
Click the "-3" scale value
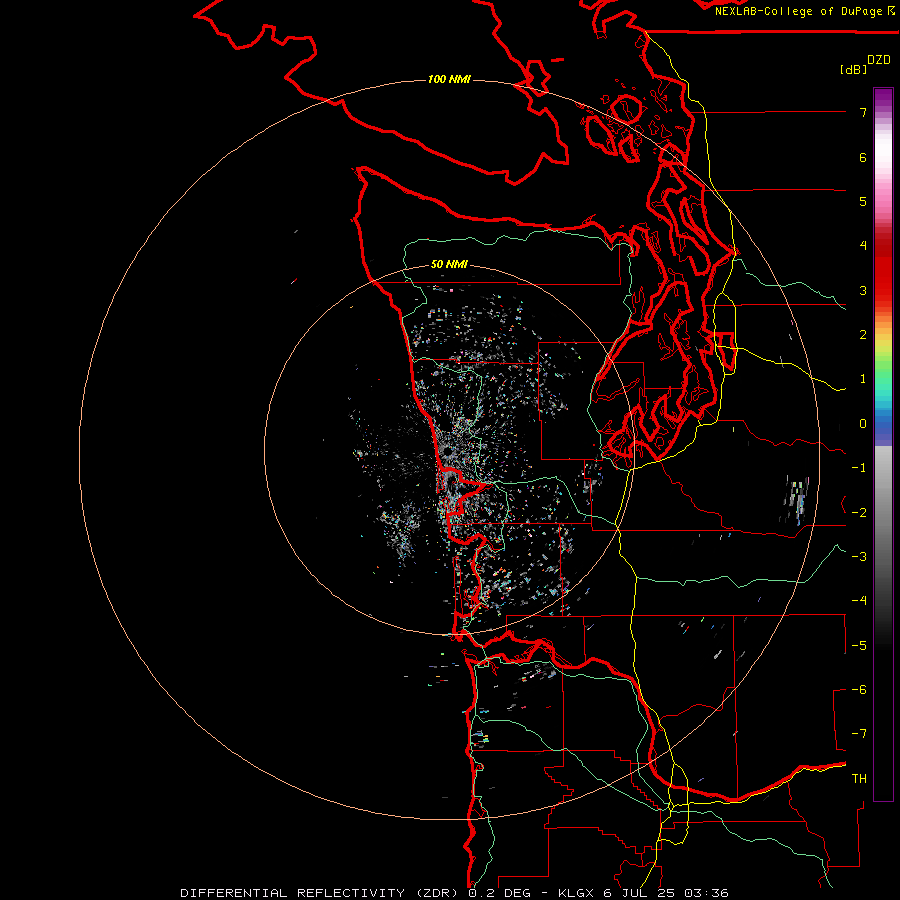[x=859, y=557]
